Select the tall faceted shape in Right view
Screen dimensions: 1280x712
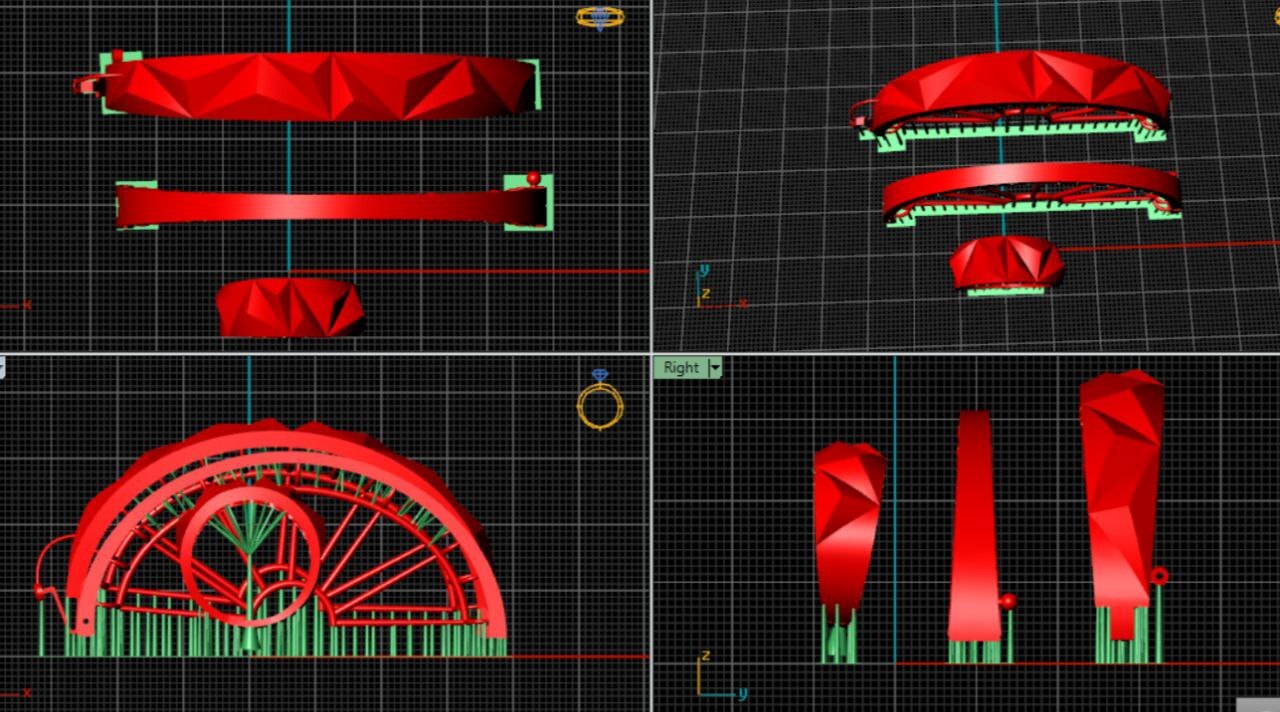point(1122,490)
